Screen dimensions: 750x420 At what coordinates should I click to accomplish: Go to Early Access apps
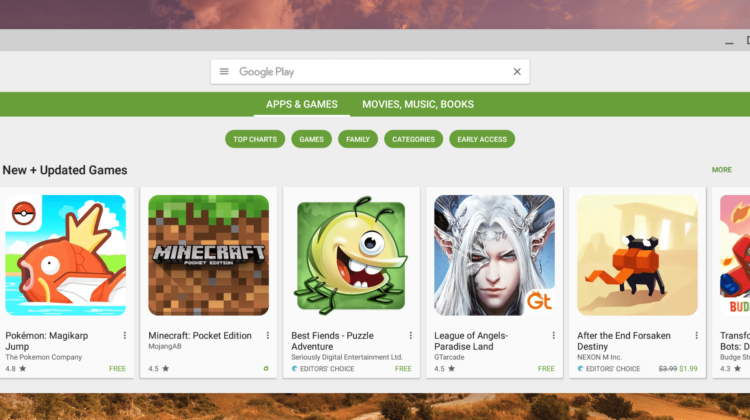tap(482, 139)
